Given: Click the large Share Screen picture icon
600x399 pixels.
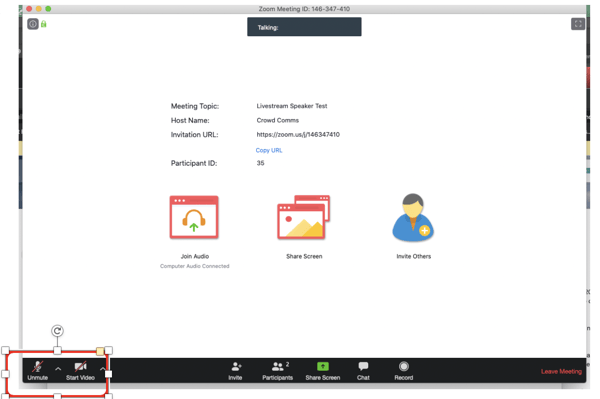Looking at the screenshot, I should (x=304, y=217).
